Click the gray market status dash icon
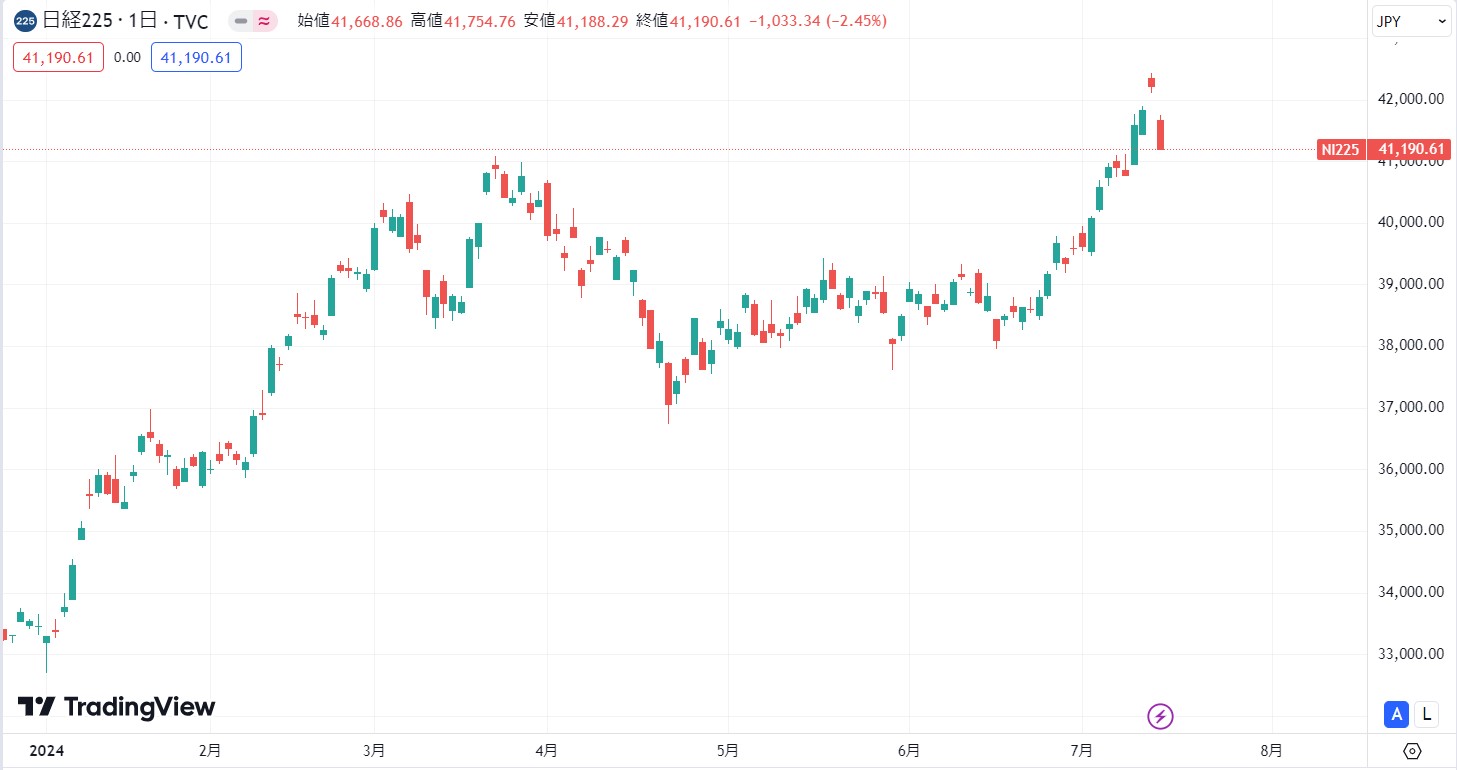Screen dimensions: 1457x770 coord(241,21)
